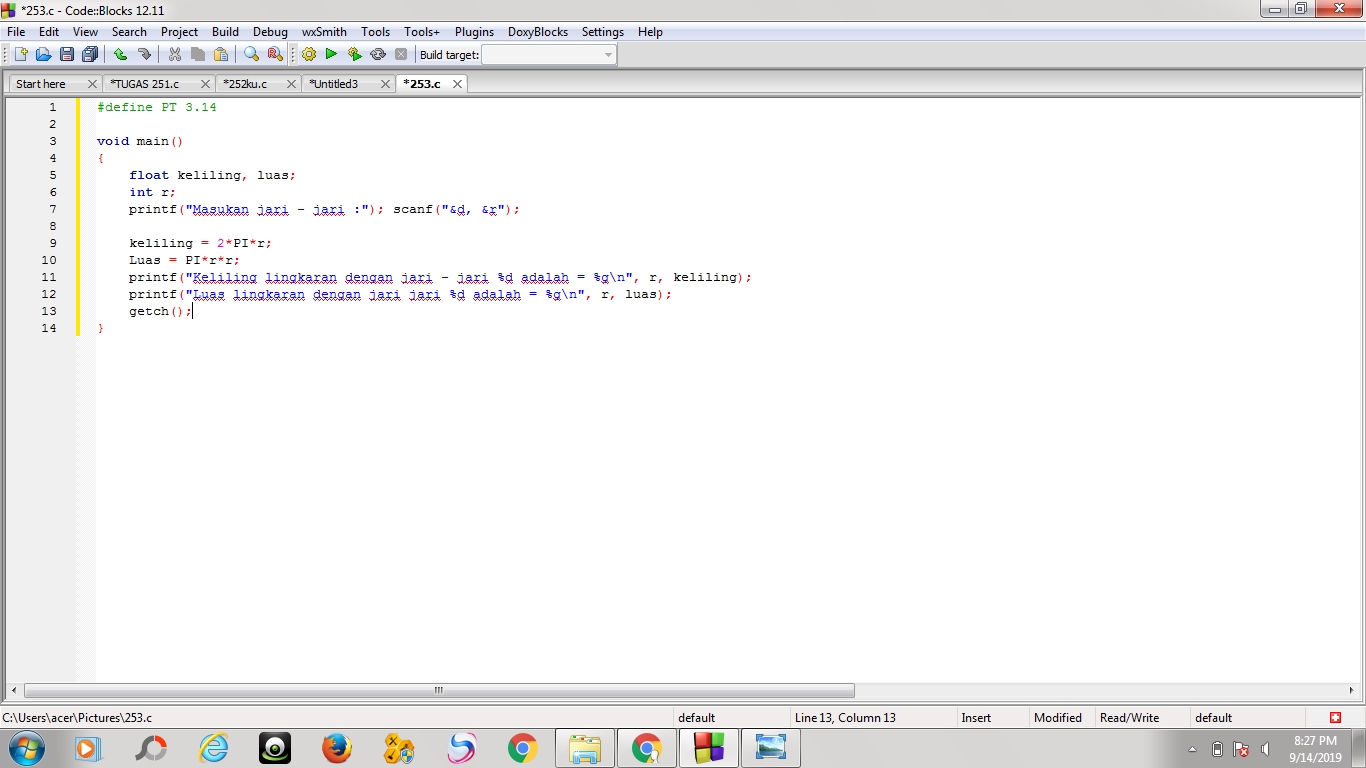Click the 'Insert' status bar entry
This screenshot has width=1366, height=768.
(x=976, y=718)
